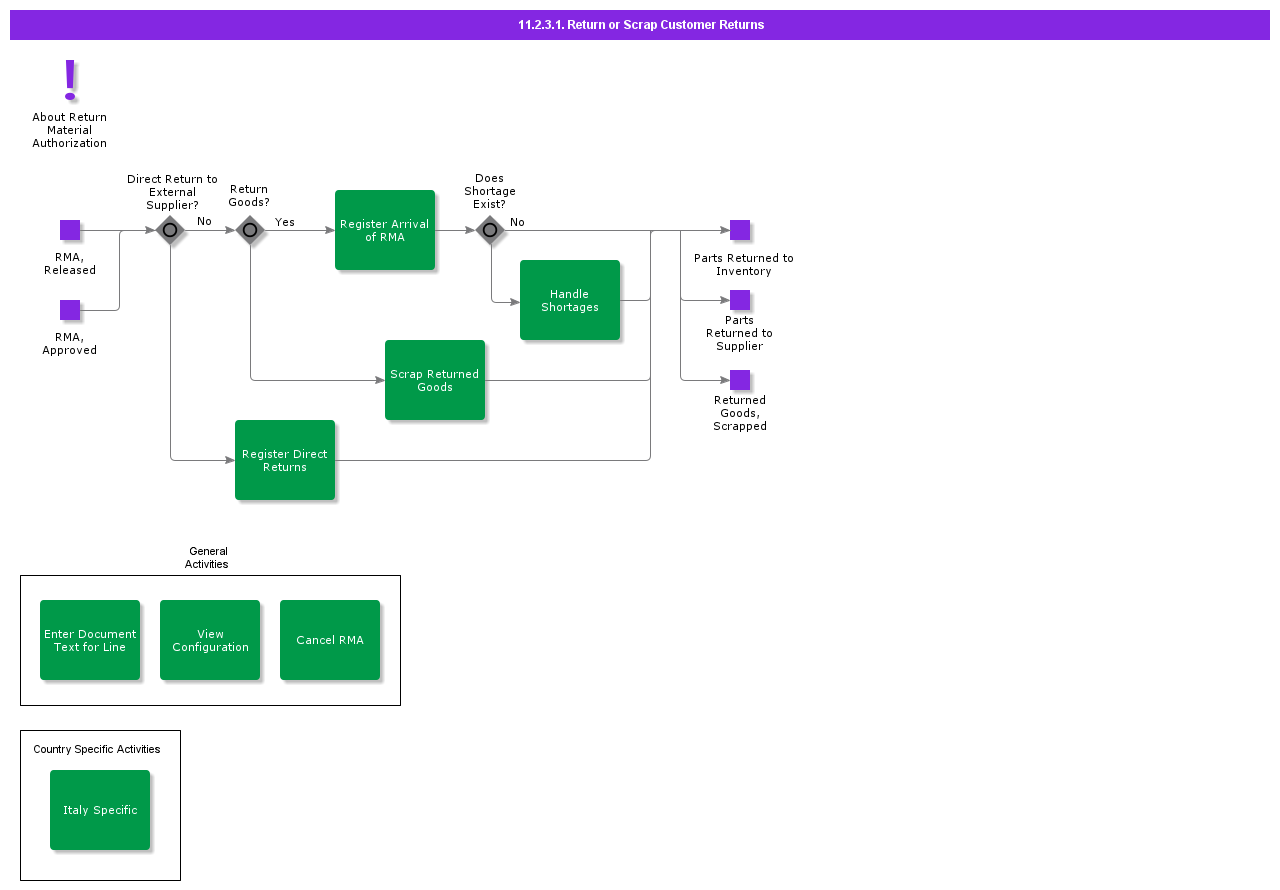Open Enter Document Text for Line activity

(90, 640)
